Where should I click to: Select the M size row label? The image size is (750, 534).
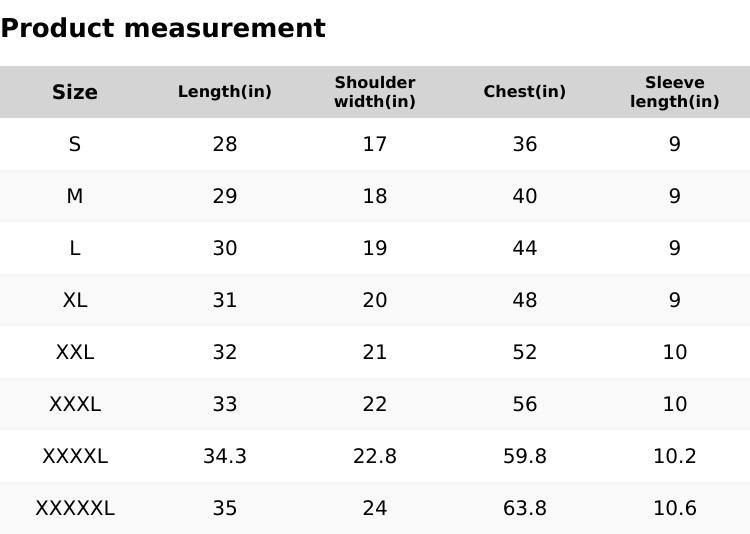click(x=75, y=196)
